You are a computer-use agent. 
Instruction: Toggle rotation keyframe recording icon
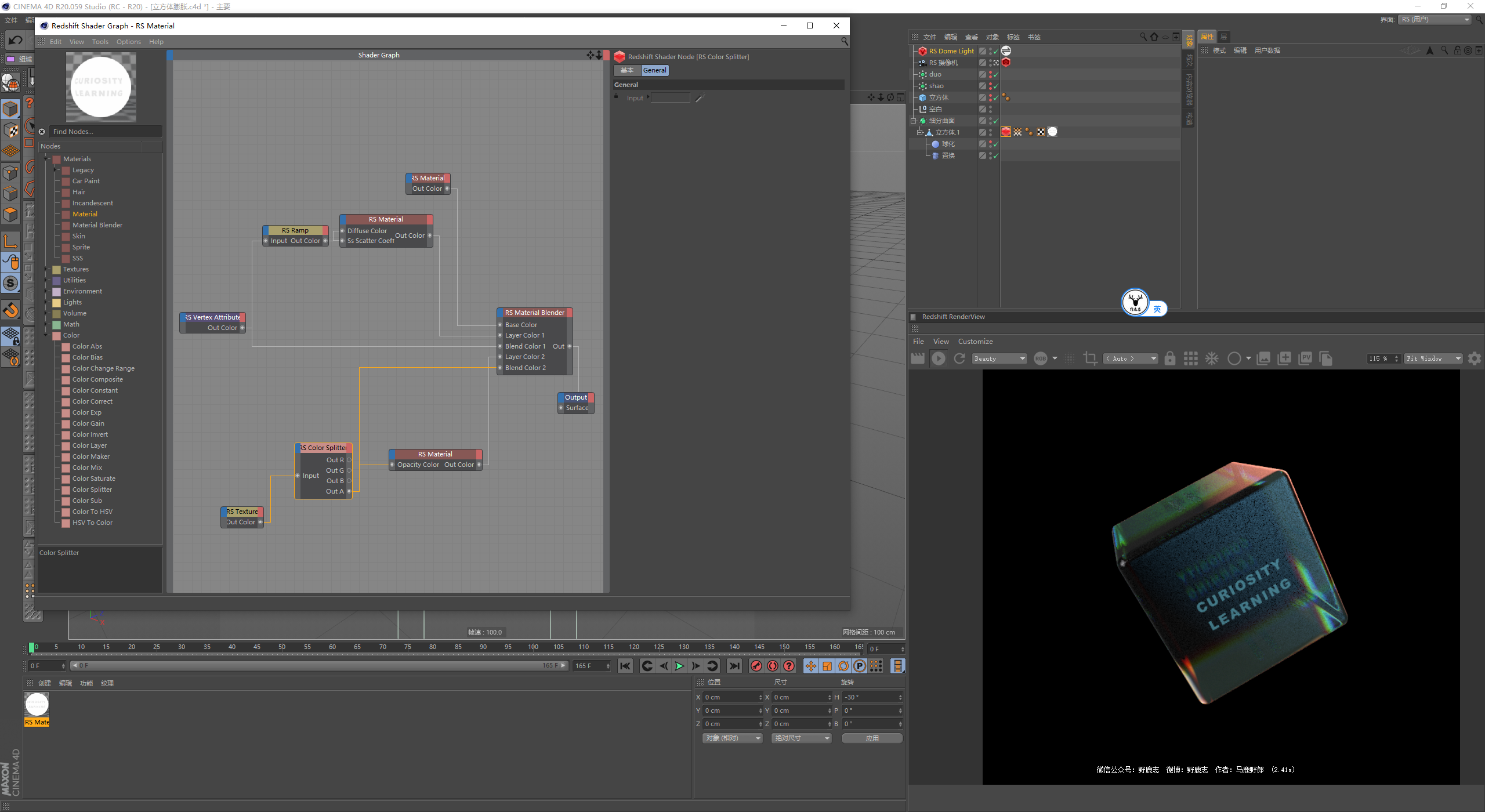point(843,666)
